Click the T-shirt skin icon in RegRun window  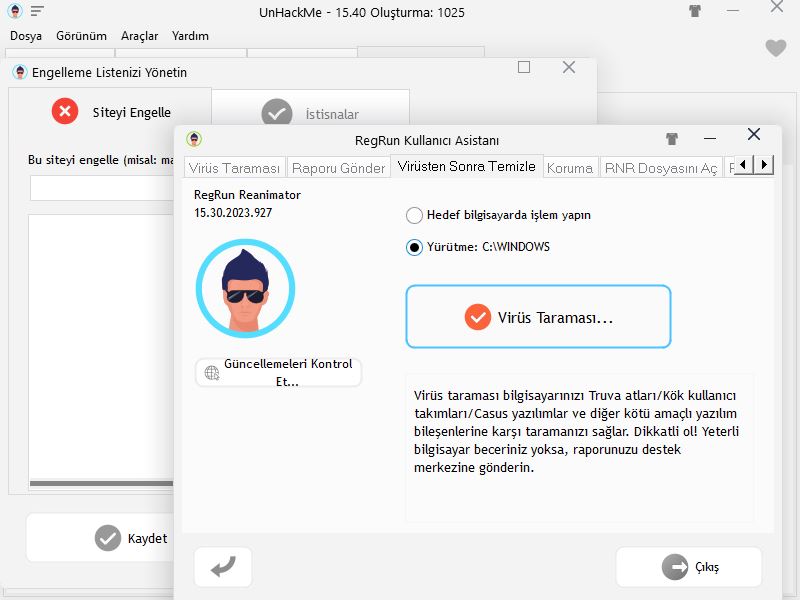click(672, 138)
